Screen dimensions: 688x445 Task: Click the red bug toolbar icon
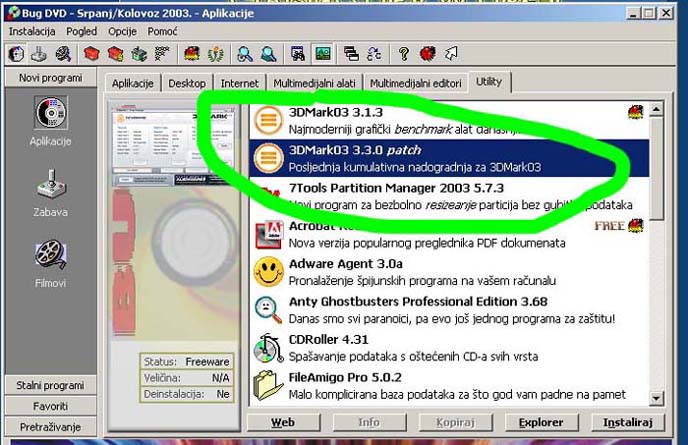(x=427, y=54)
